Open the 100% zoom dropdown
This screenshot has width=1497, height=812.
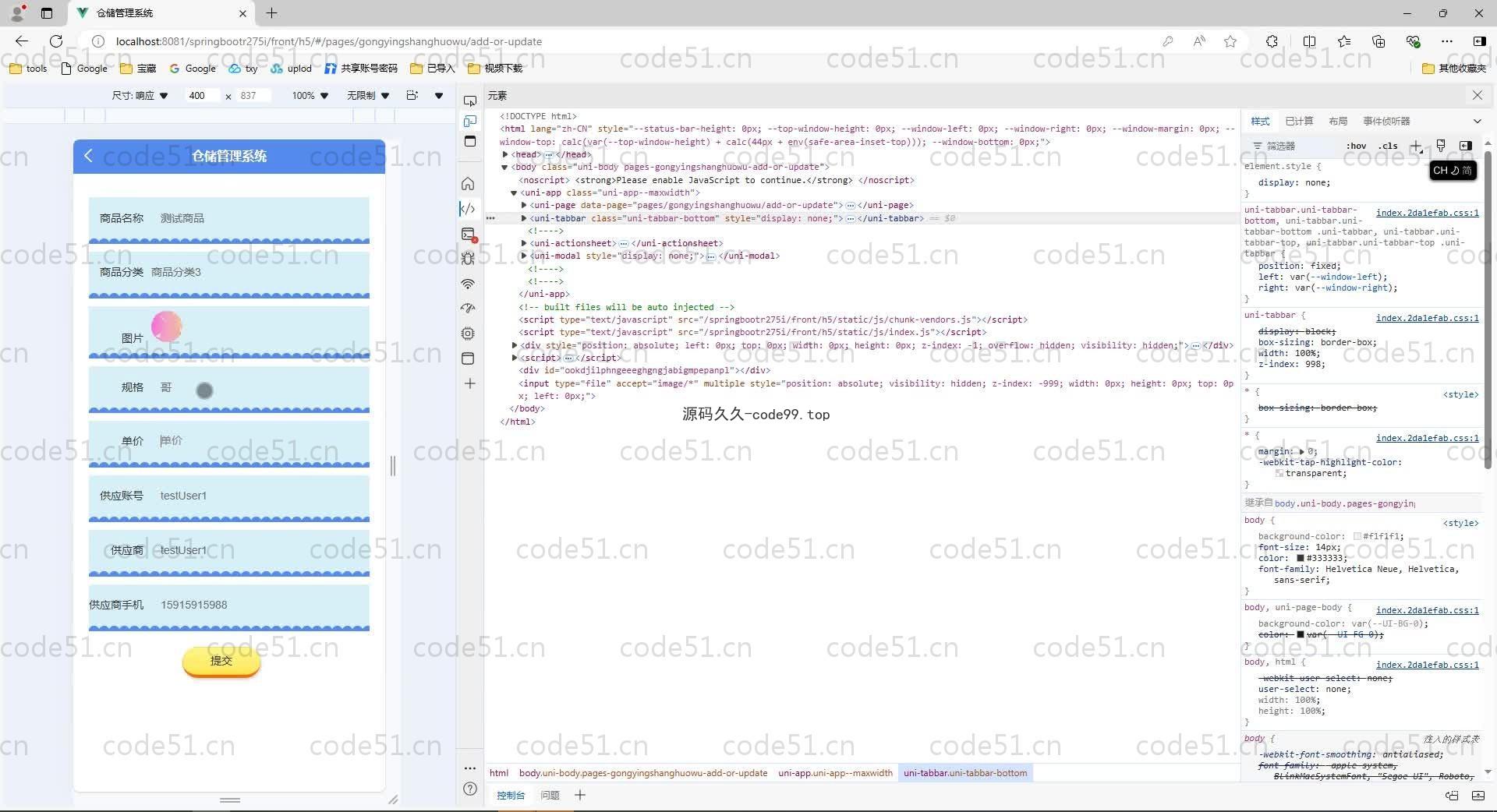(310, 96)
